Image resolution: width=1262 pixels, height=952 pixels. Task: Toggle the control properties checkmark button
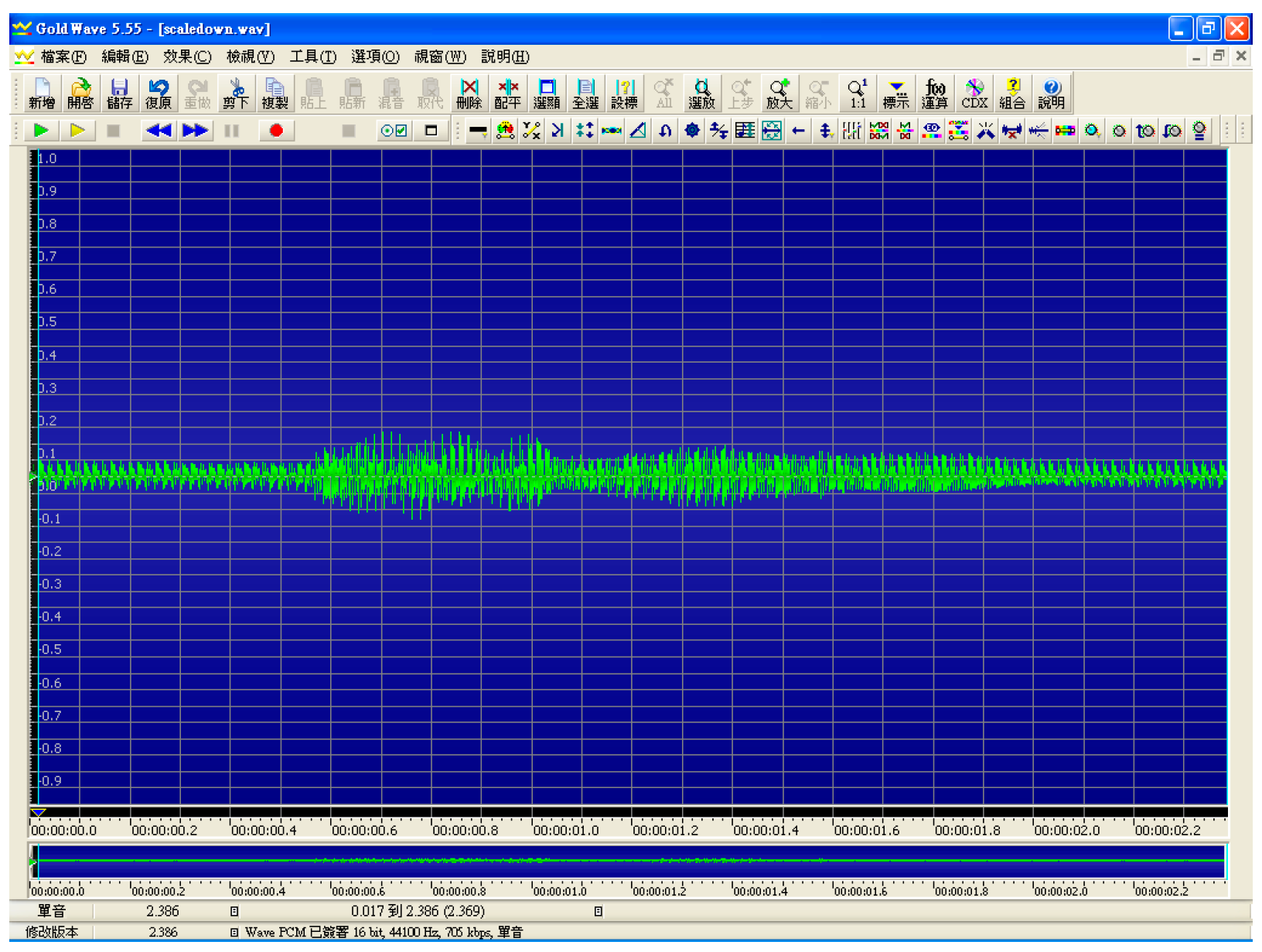(394, 131)
